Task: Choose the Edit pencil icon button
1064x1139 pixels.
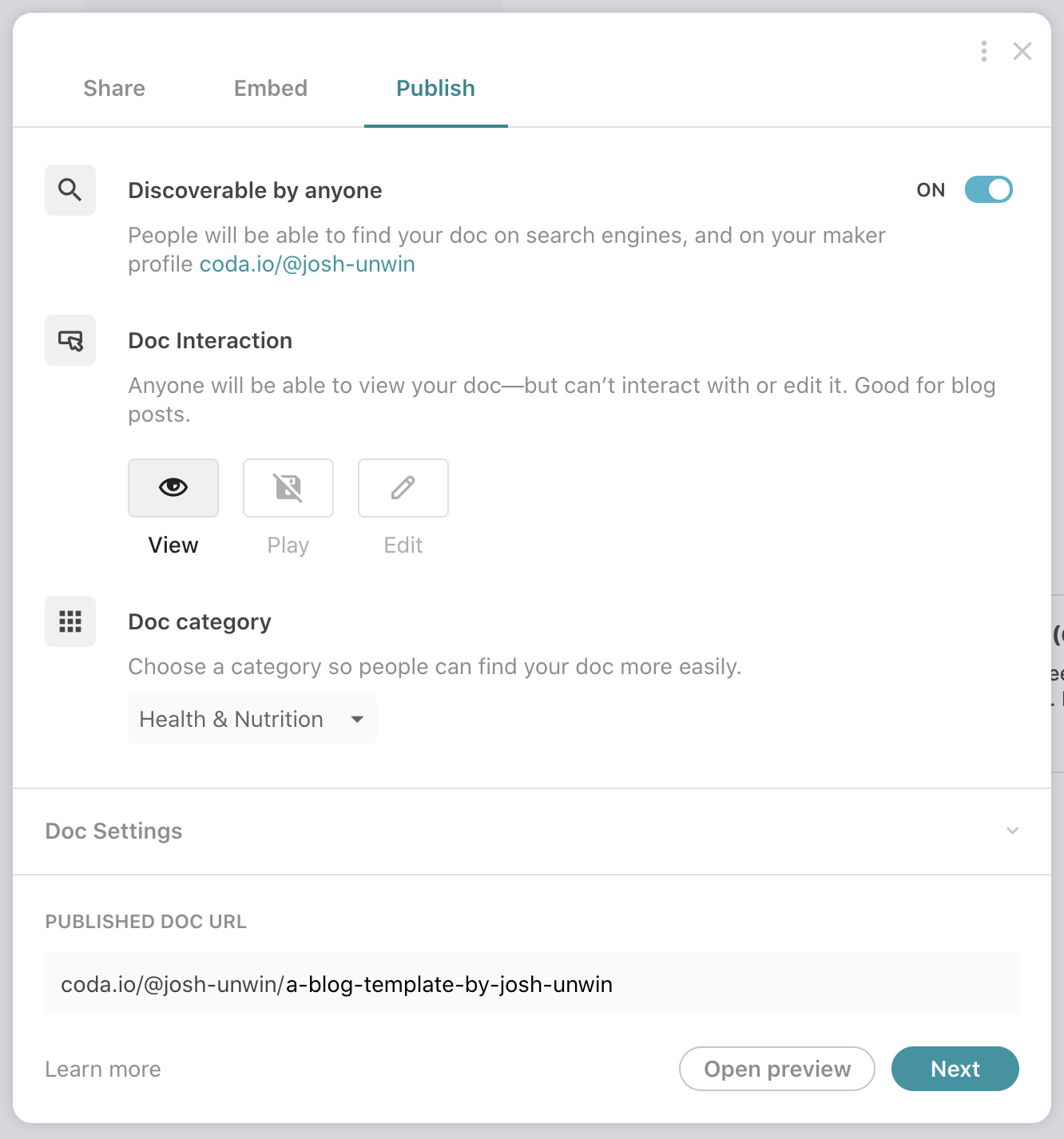Action: (403, 488)
